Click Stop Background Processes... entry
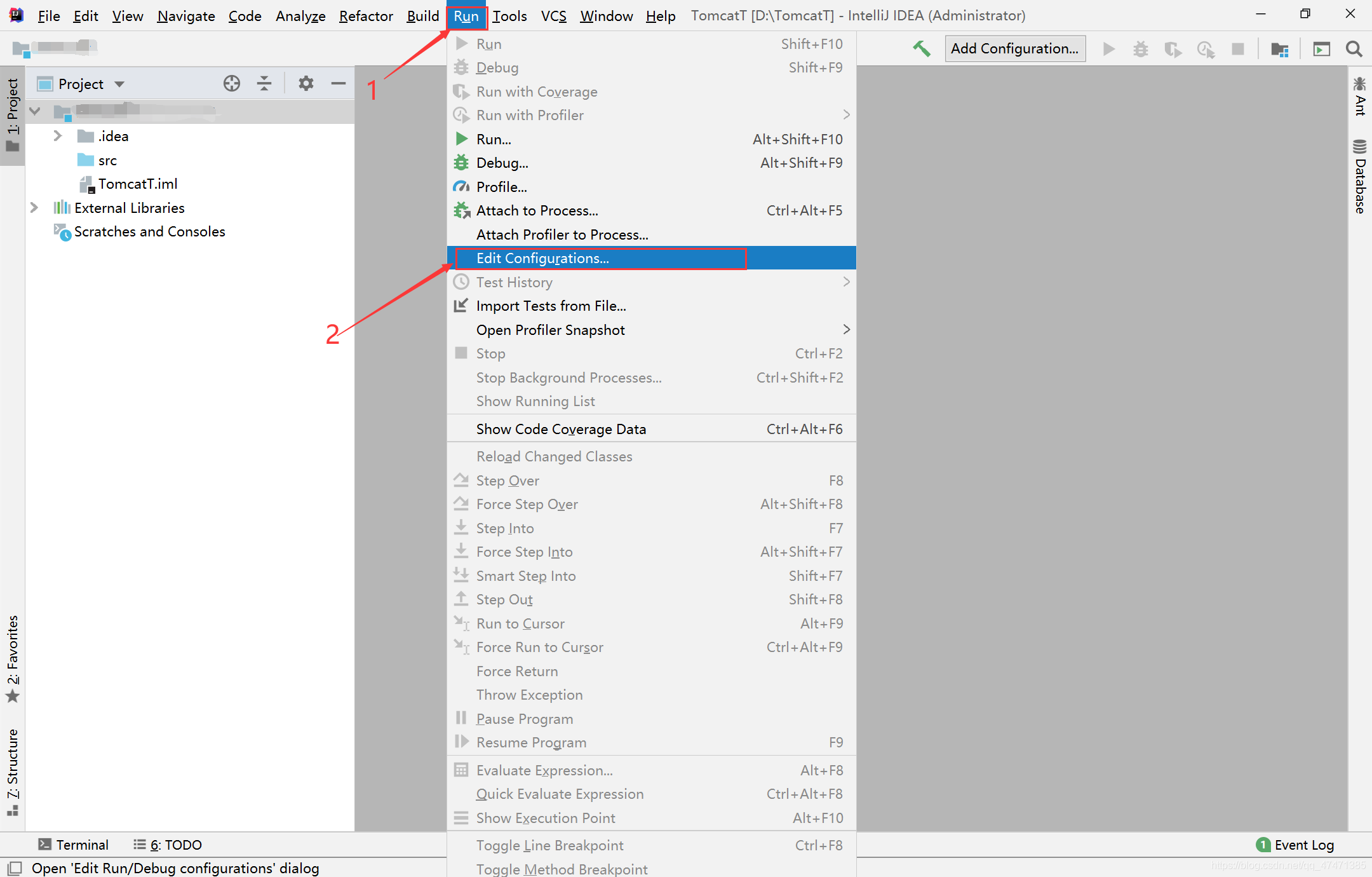 coord(652,377)
